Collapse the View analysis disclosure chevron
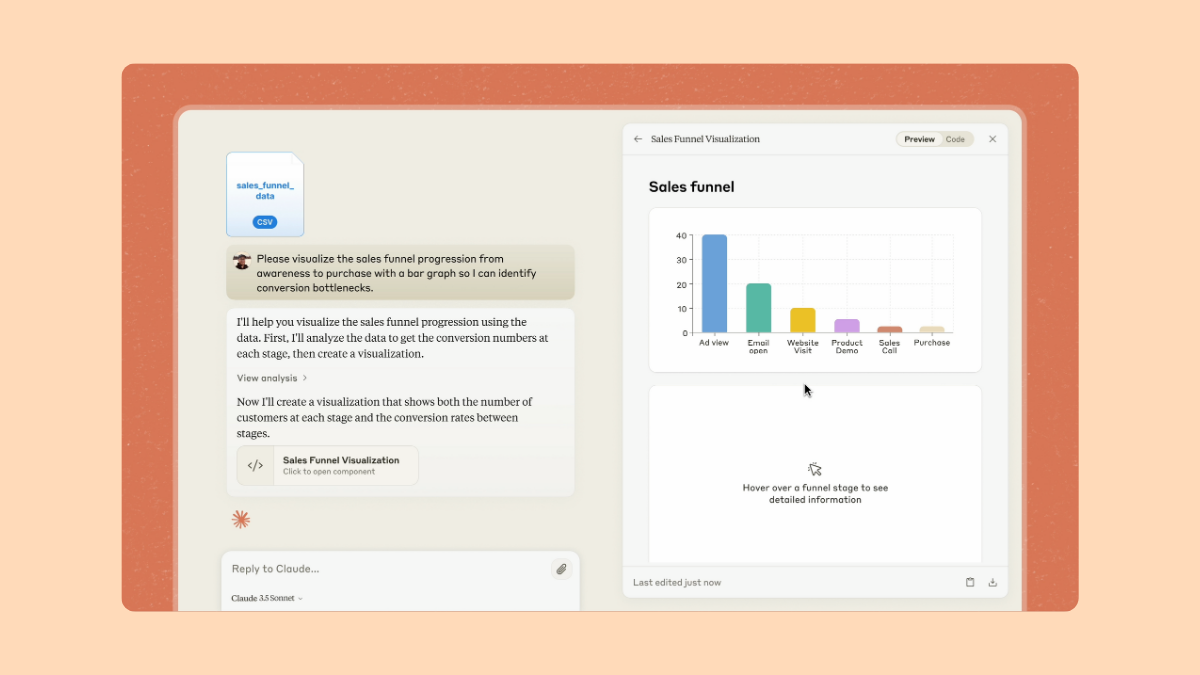 pyautogui.click(x=303, y=378)
